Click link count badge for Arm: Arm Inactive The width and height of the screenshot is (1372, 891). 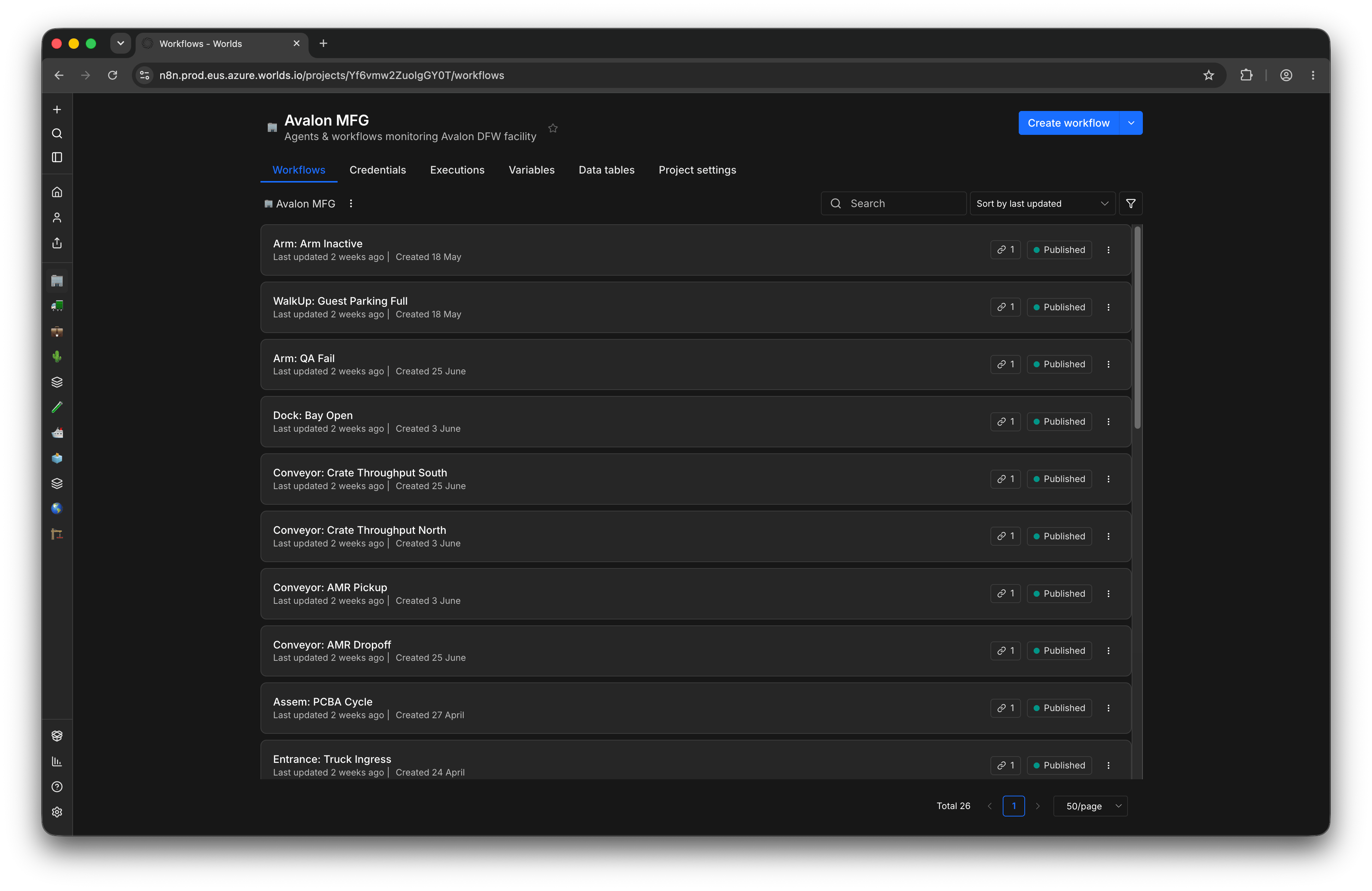tap(1005, 250)
